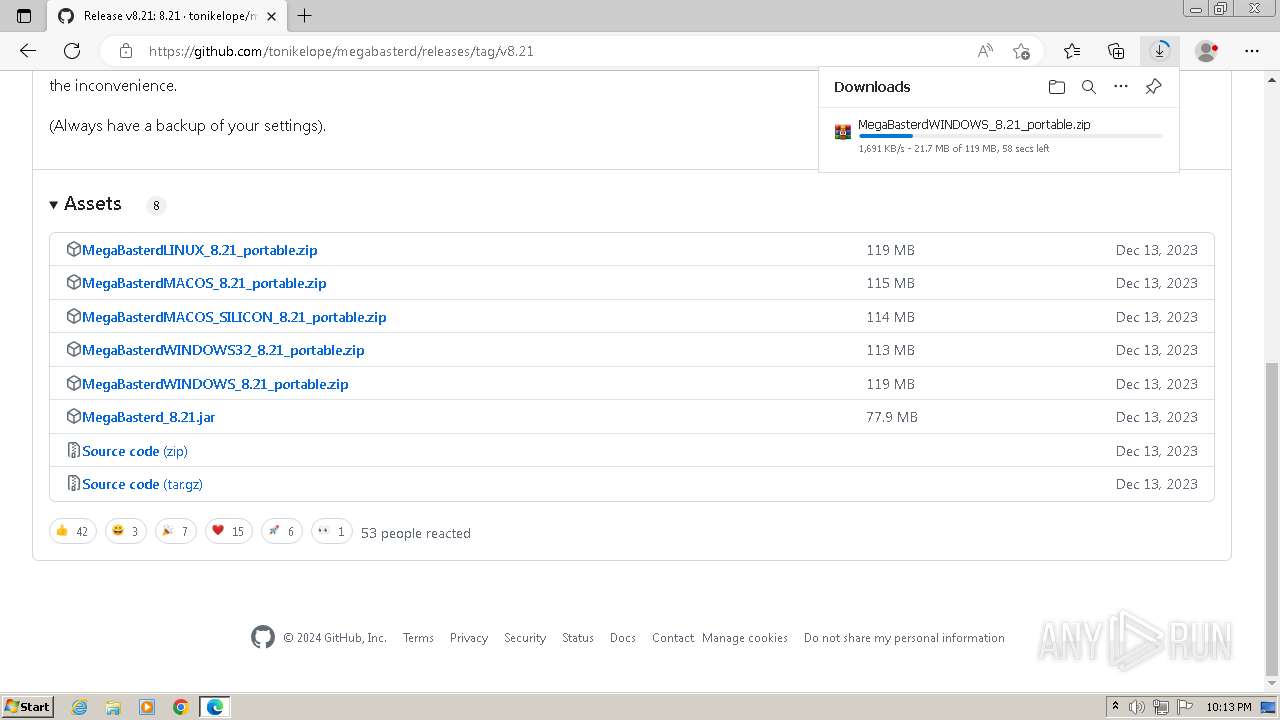Refresh the current page
1280x720 pixels.
point(72,51)
